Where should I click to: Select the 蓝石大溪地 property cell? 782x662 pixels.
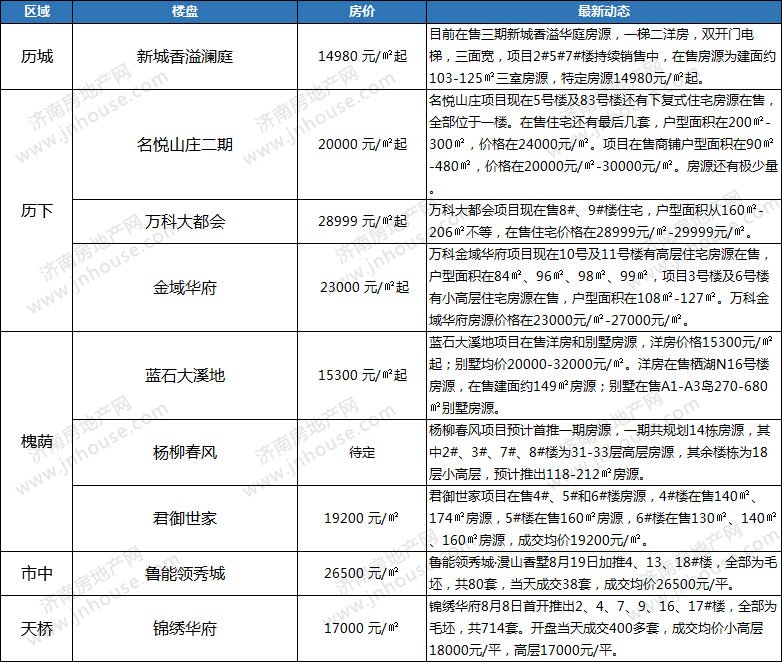pyautogui.click(x=184, y=375)
